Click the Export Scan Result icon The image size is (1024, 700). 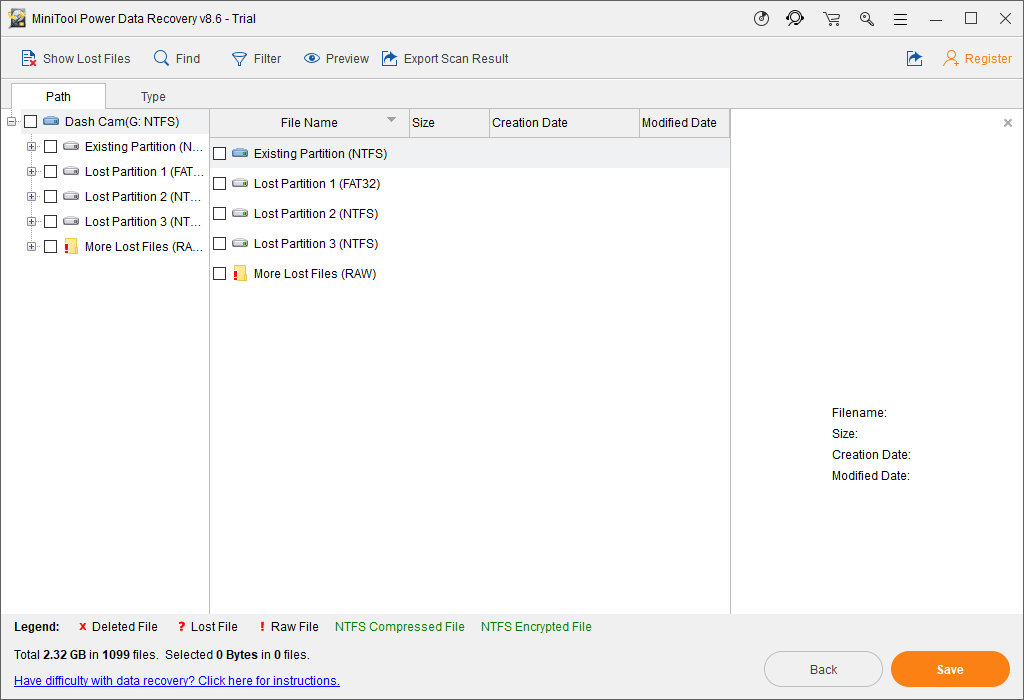tap(390, 59)
